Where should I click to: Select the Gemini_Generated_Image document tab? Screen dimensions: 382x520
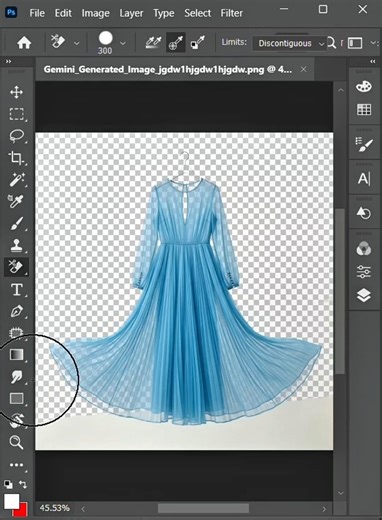[168, 70]
